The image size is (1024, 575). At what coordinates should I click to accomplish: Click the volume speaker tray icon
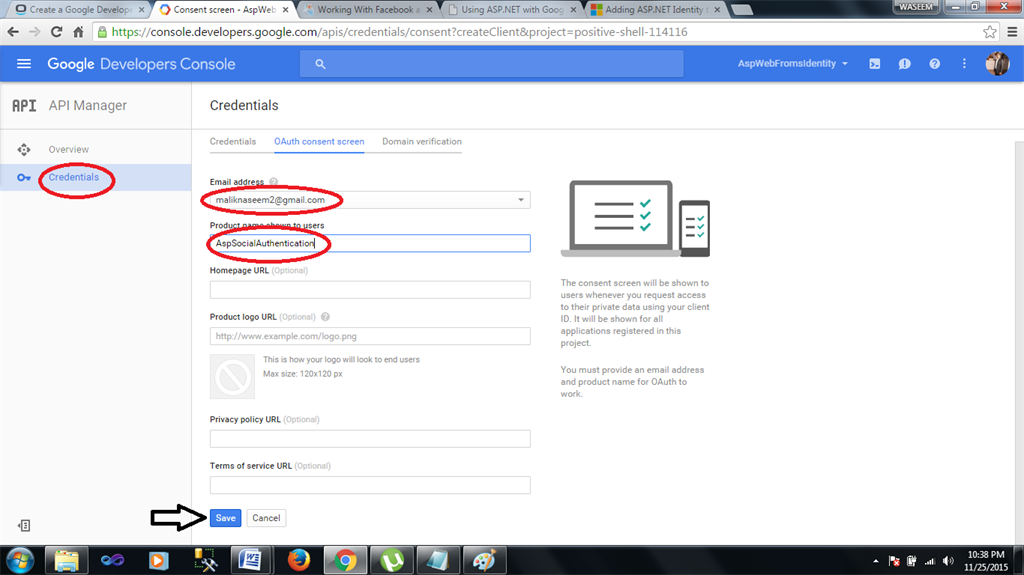(948, 561)
